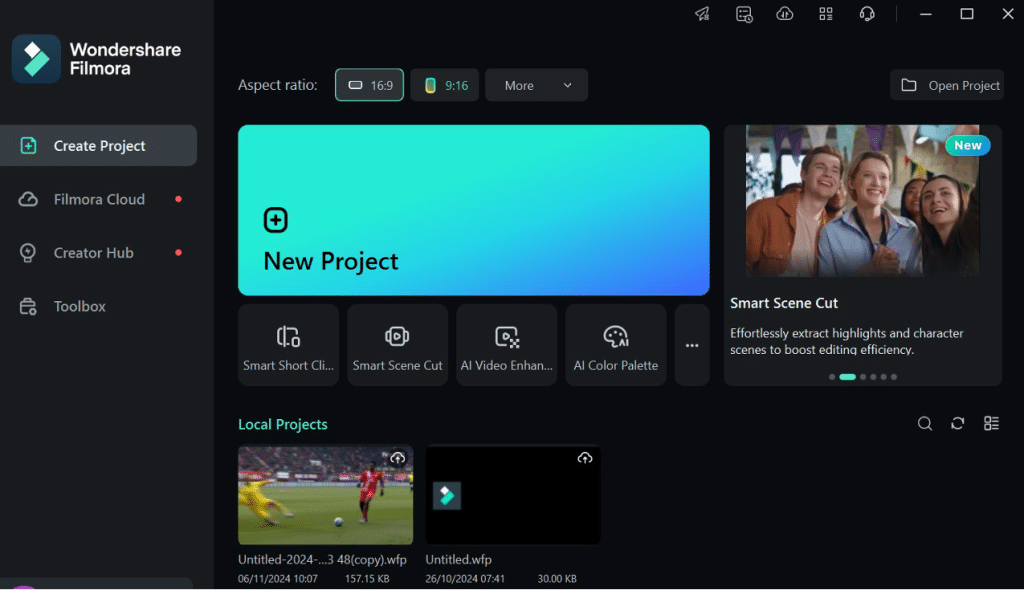Open the Toolbox sidebar item
The width and height of the screenshot is (1024, 590).
coord(79,307)
